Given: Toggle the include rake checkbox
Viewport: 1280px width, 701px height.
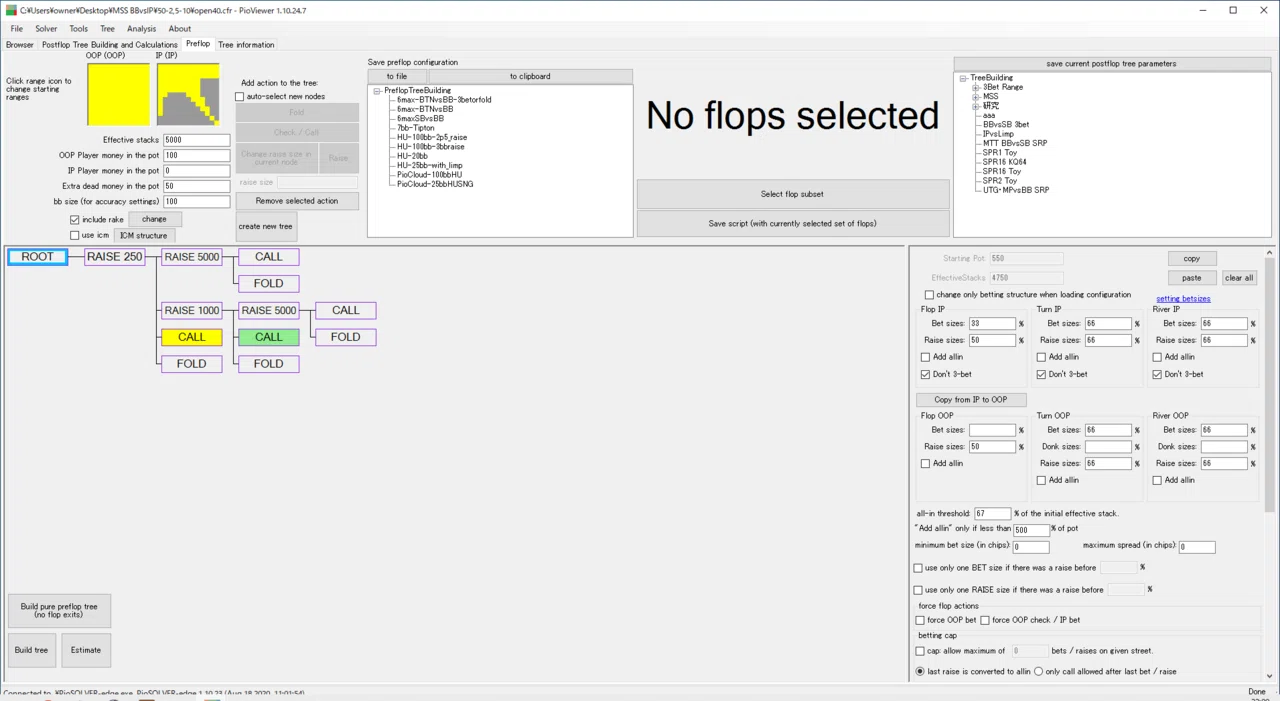Looking at the screenshot, I should 75,220.
